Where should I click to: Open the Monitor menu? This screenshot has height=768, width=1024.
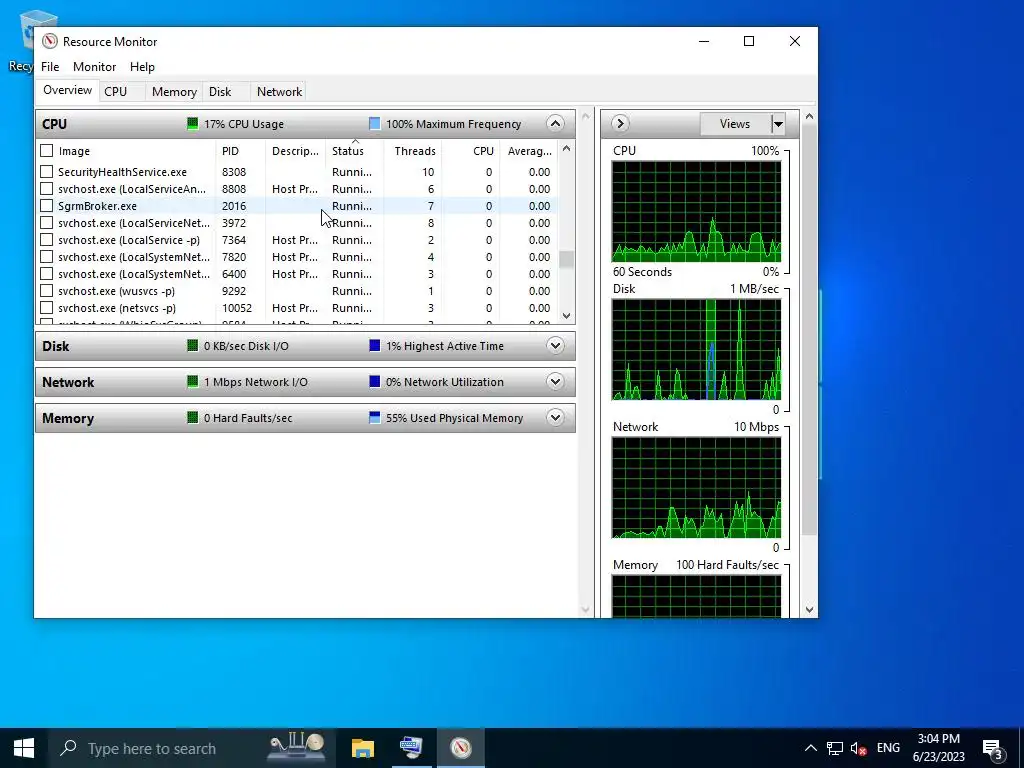[94, 67]
